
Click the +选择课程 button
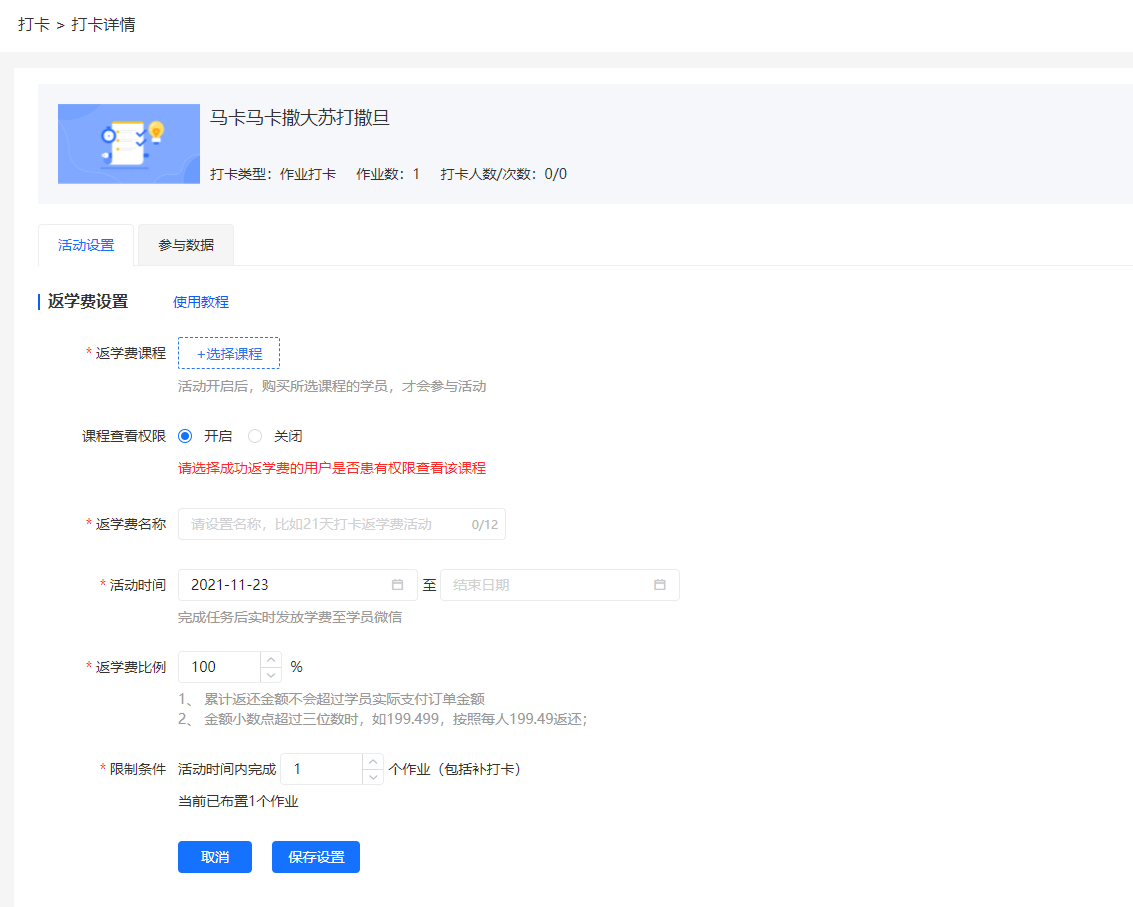[228, 352]
